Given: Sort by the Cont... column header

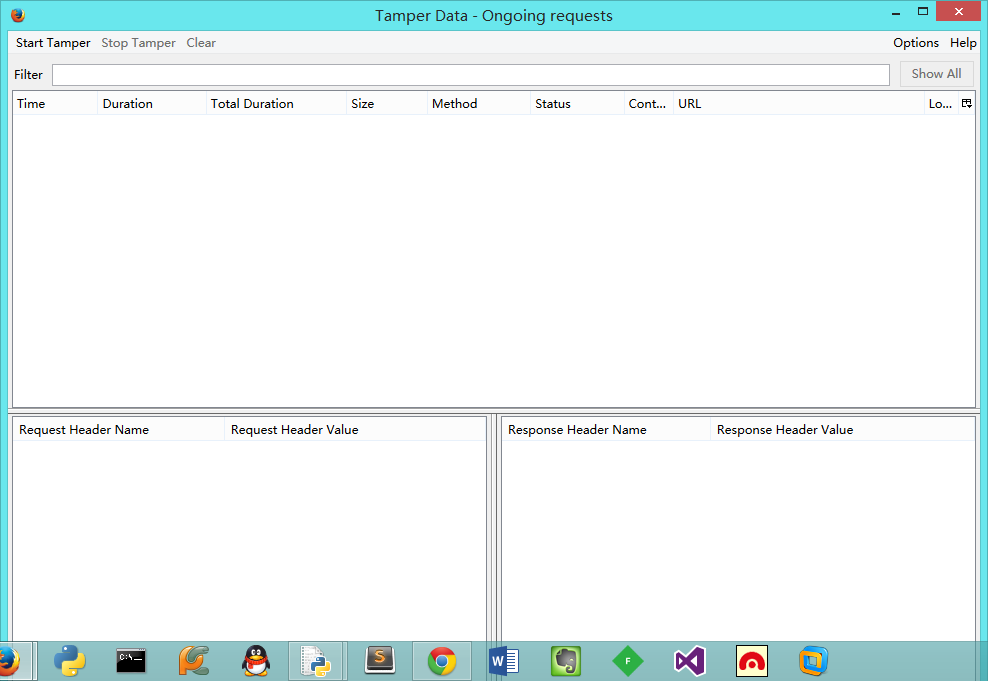Looking at the screenshot, I should point(648,103).
